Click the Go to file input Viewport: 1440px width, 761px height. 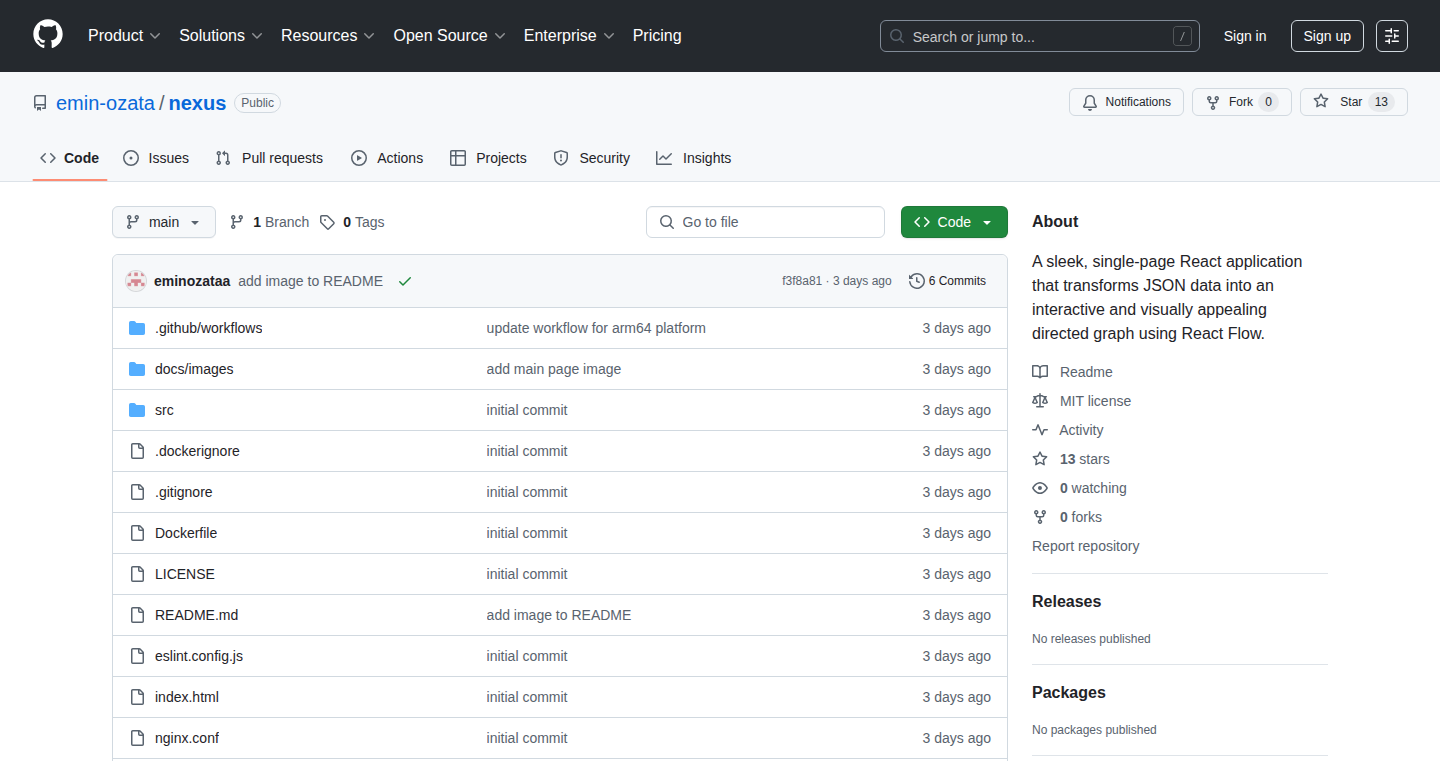(765, 222)
